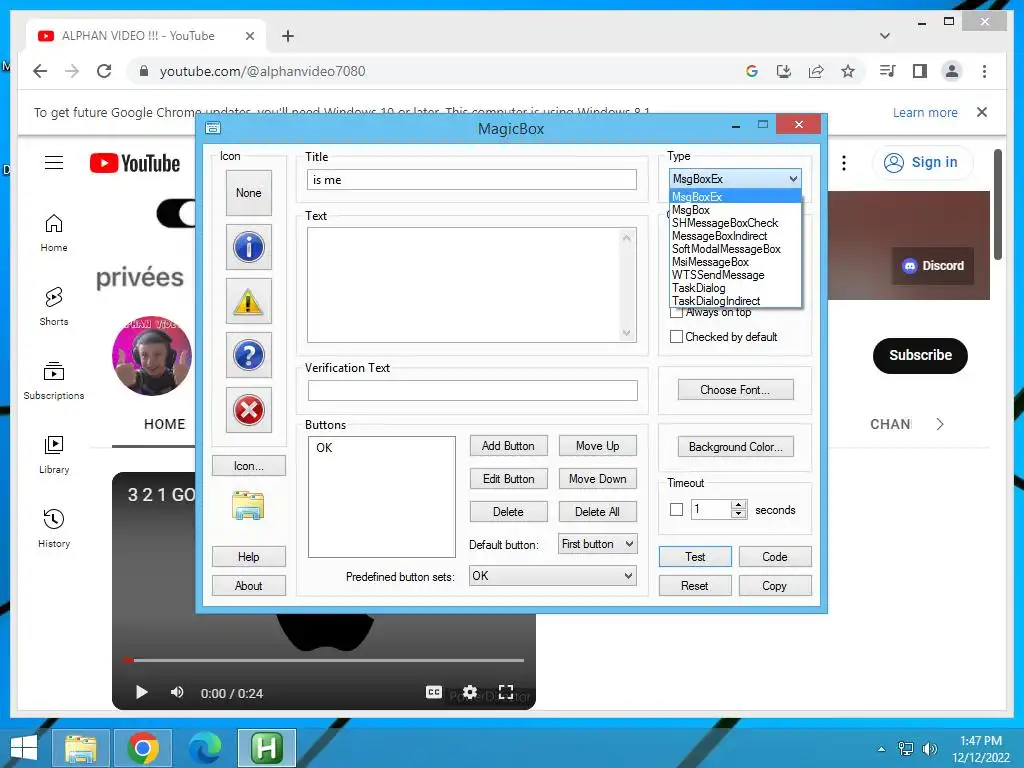Open Background Color picker
Image resolution: width=1024 pixels, height=768 pixels.
(x=735, y=447)
